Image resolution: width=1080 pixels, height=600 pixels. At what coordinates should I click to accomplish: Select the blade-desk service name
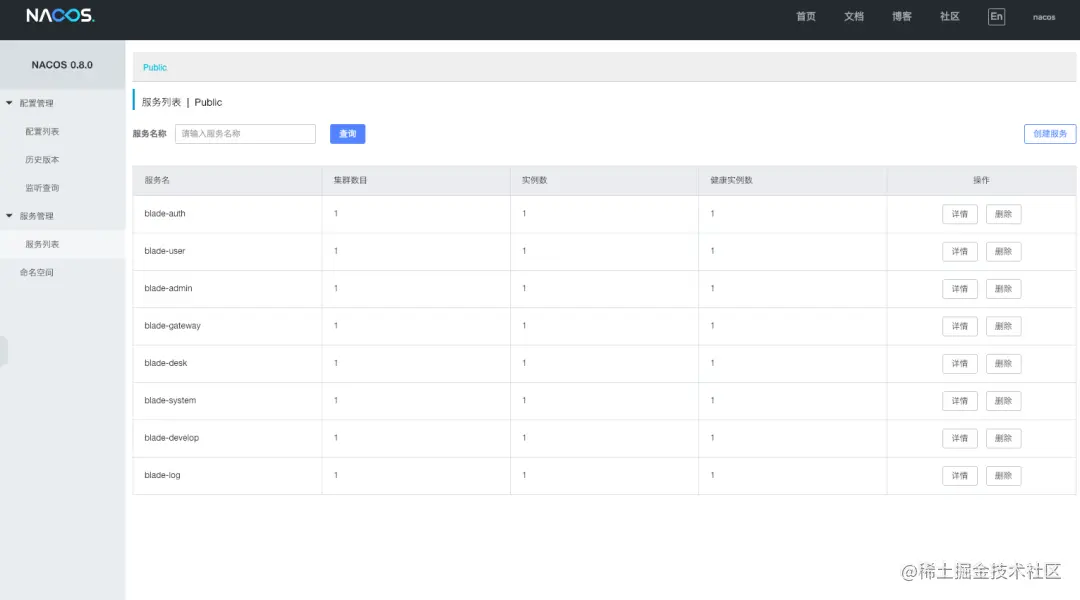pyautogui.click(x=165, y=362)
